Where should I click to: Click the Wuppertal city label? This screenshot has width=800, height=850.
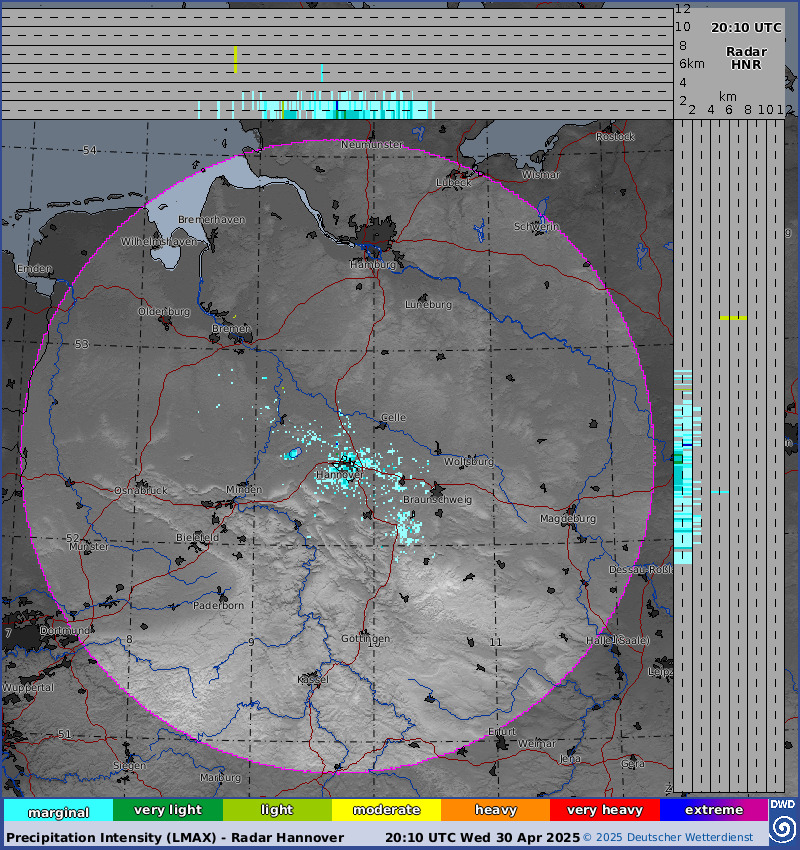(x=28, y=687)
